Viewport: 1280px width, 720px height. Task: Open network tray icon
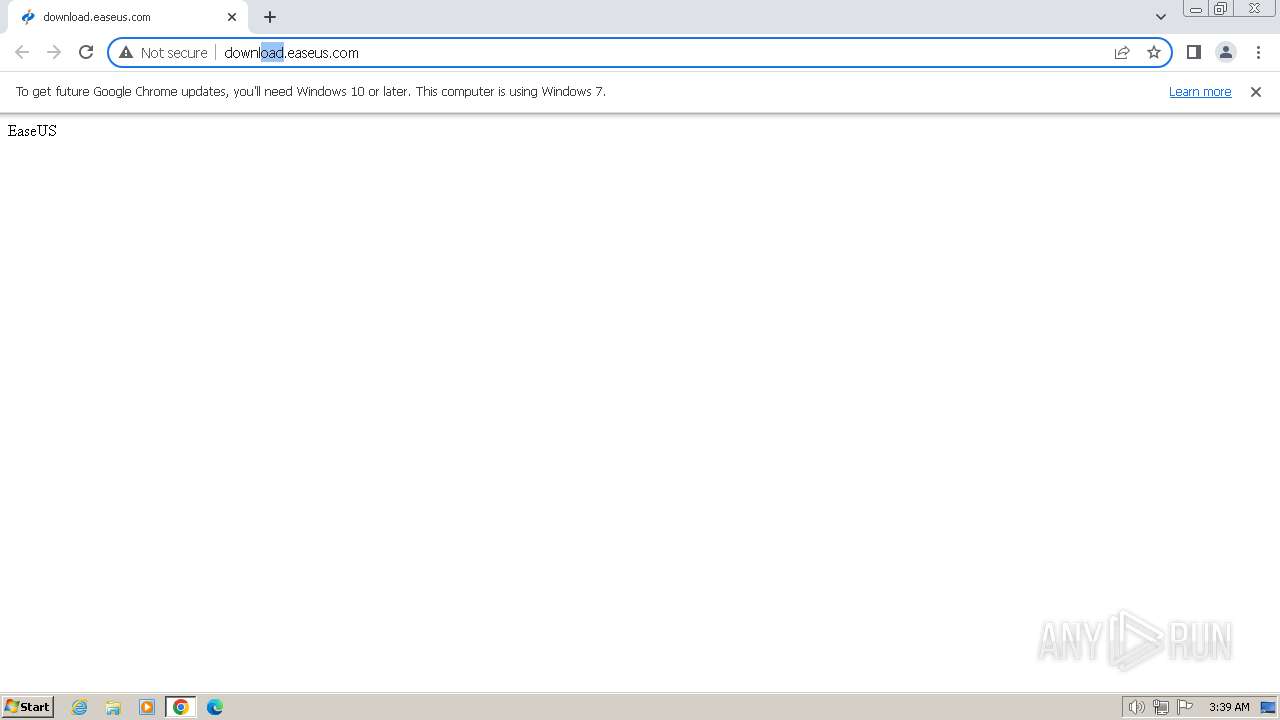click(x=1161, y=707)
